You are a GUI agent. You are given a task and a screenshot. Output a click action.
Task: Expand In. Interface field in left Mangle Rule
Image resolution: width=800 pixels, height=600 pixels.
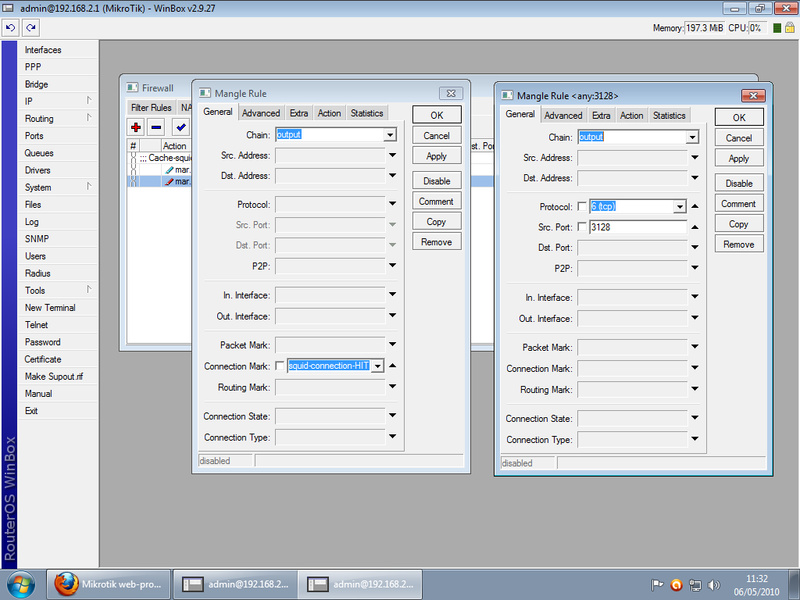[392, 294]
